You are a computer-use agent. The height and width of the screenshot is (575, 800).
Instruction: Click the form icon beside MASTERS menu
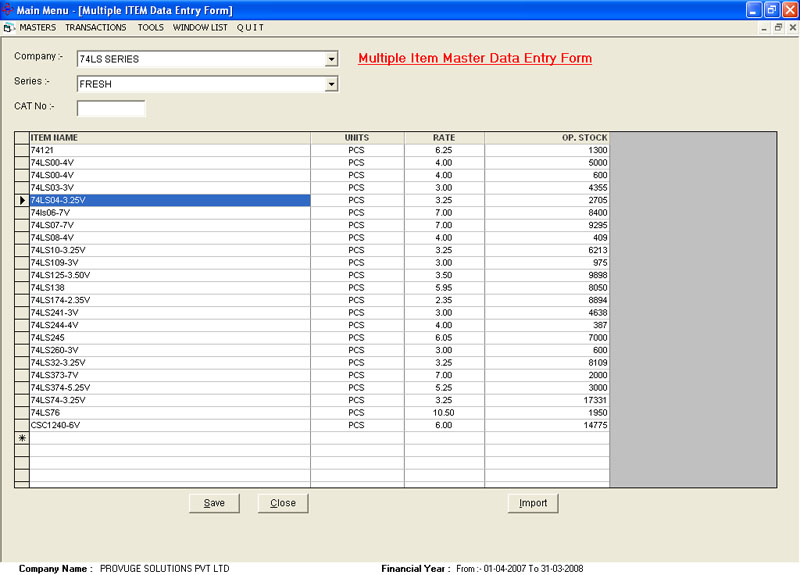point(9,27)
